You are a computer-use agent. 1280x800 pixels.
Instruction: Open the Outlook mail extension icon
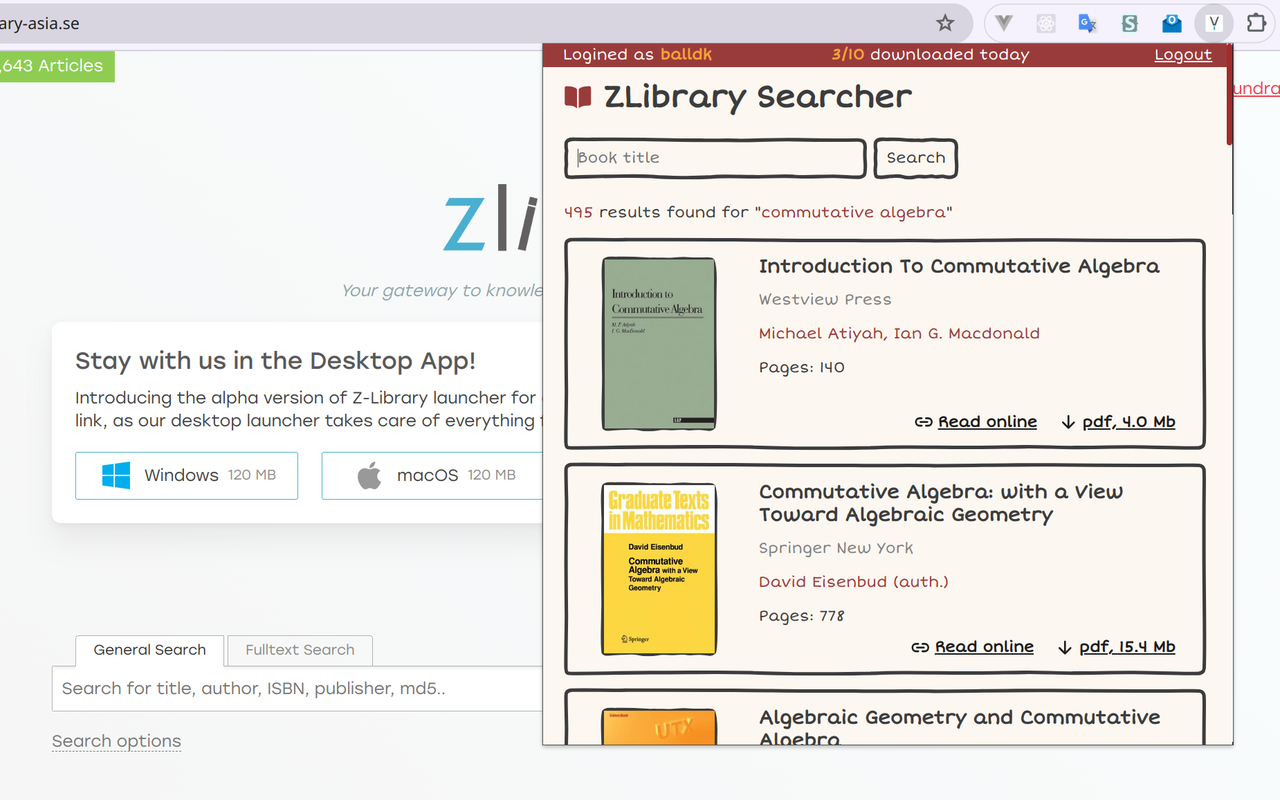(1171, 22)
